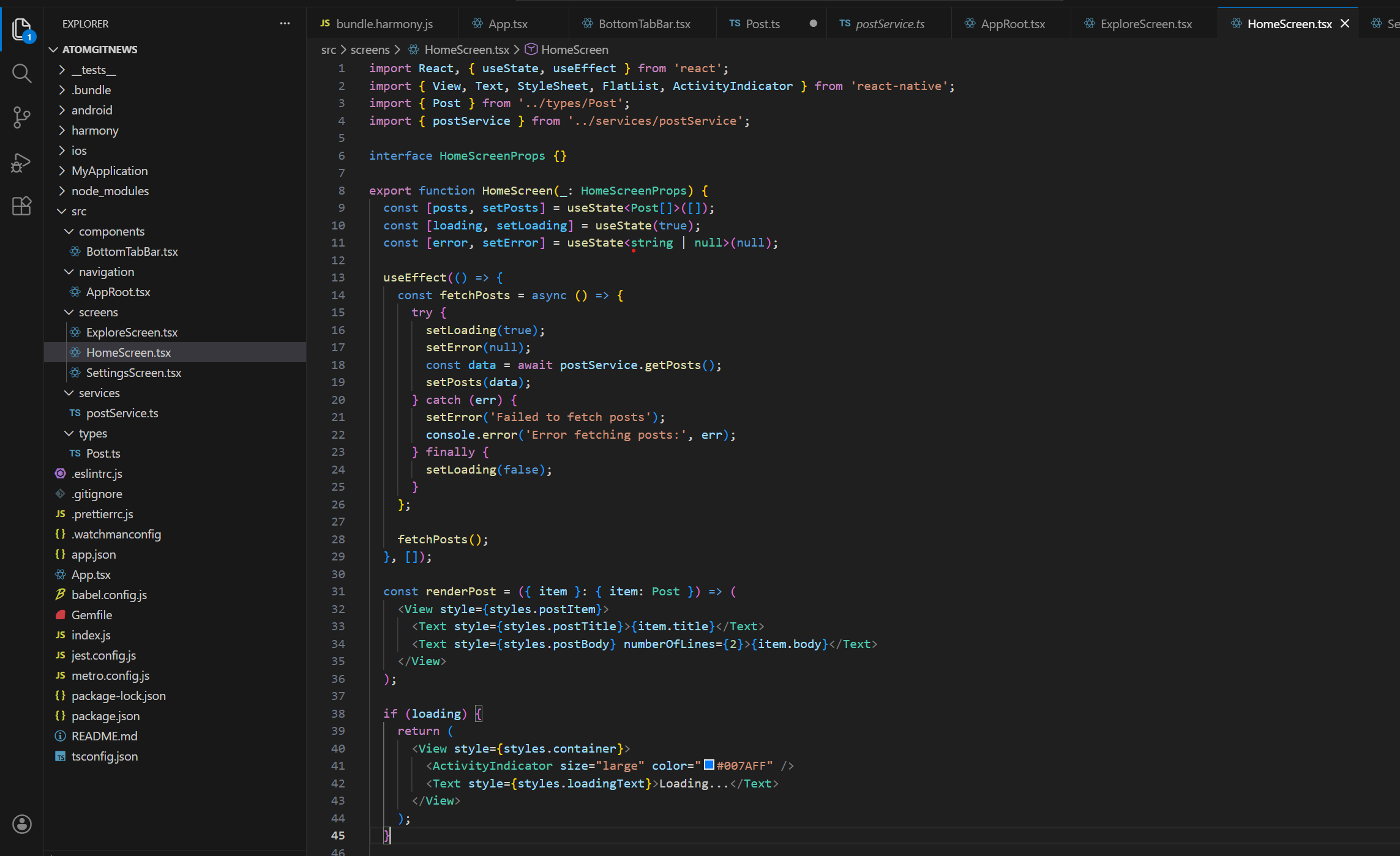Expand the node_modules folder
The height and width of the screenshot is (856, 1400).
tap(62, 191)
